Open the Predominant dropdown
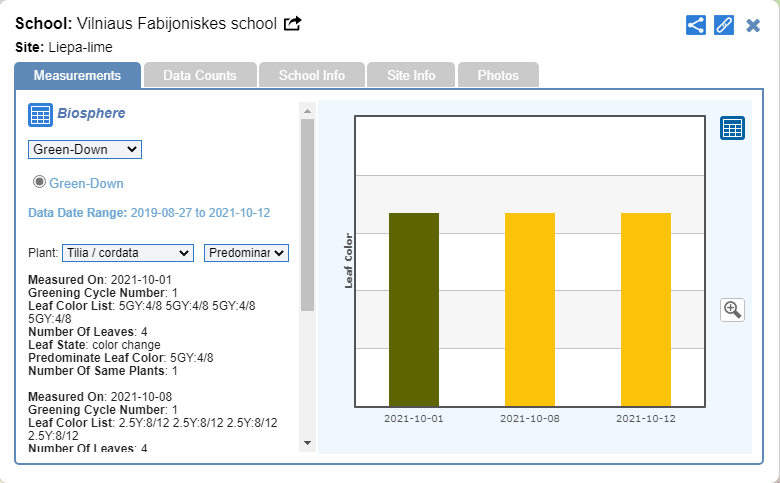 [x=246, y=253]
